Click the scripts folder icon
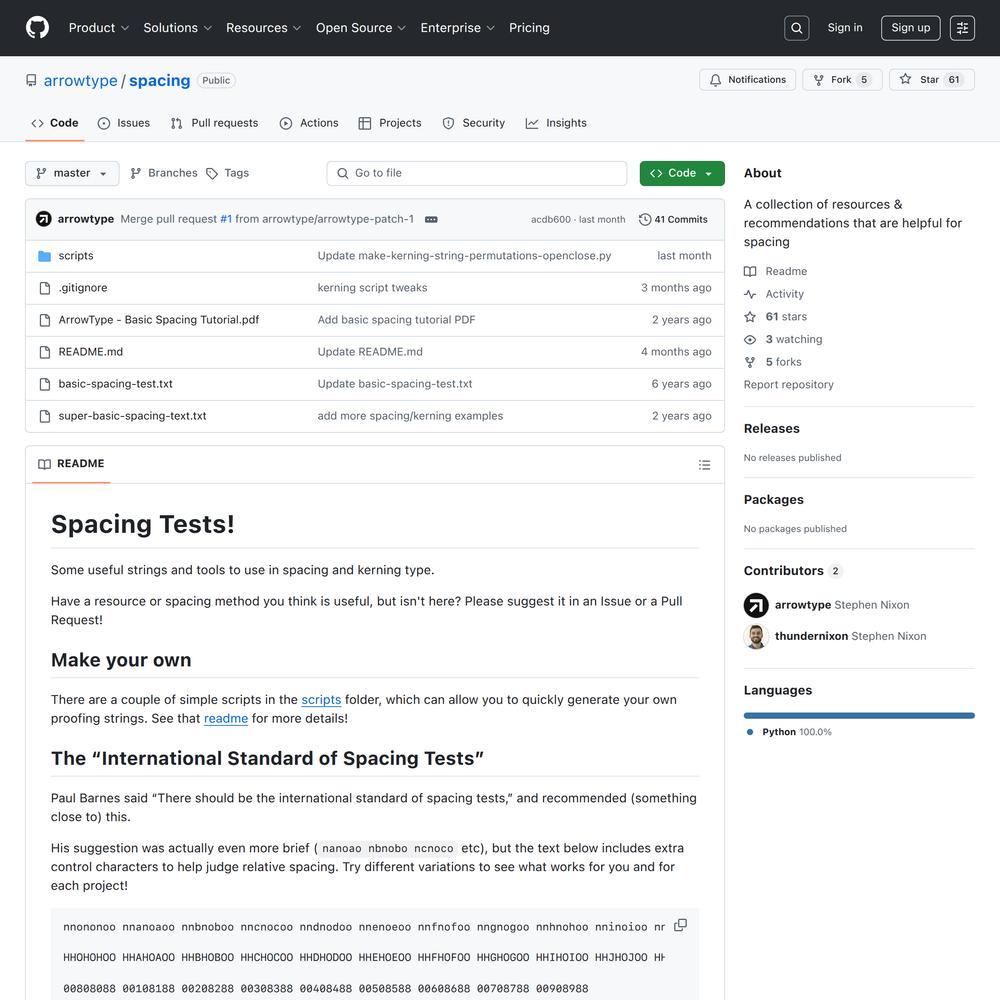Image resolution: width=1000 pixels, height=1000 pixels. tap(45, 256)
